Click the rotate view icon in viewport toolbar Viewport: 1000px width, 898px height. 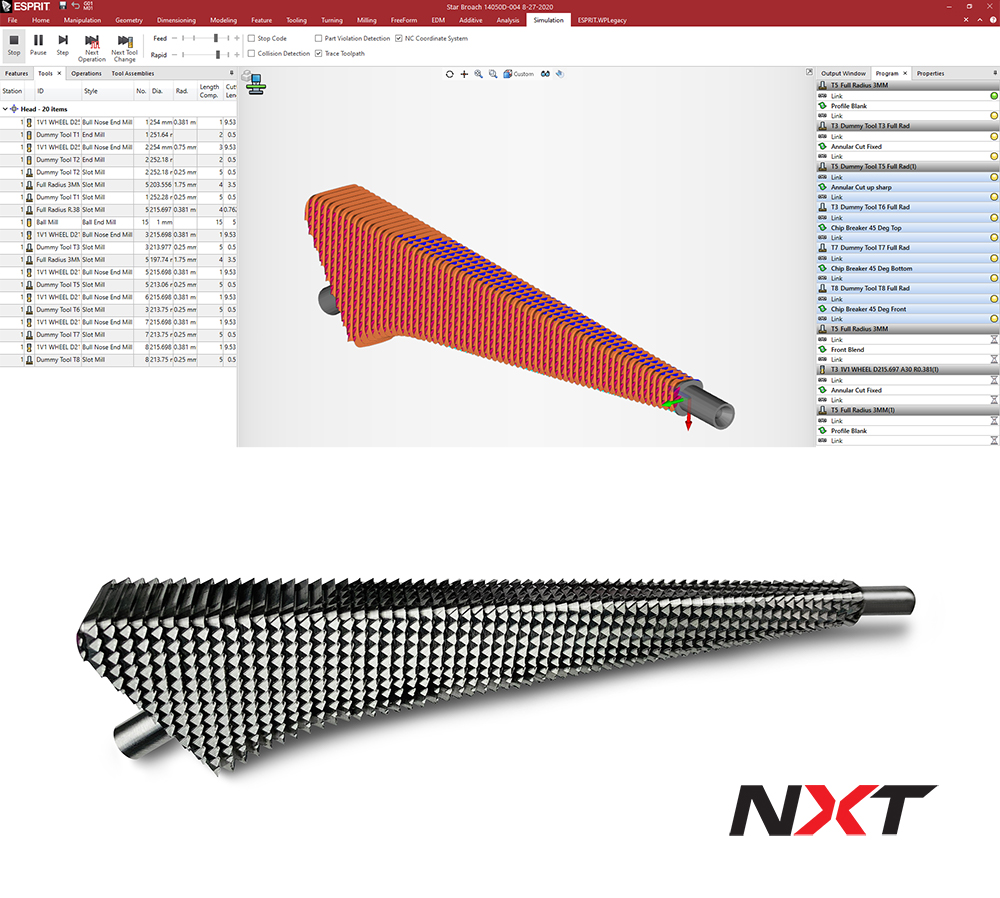point(450,74)
